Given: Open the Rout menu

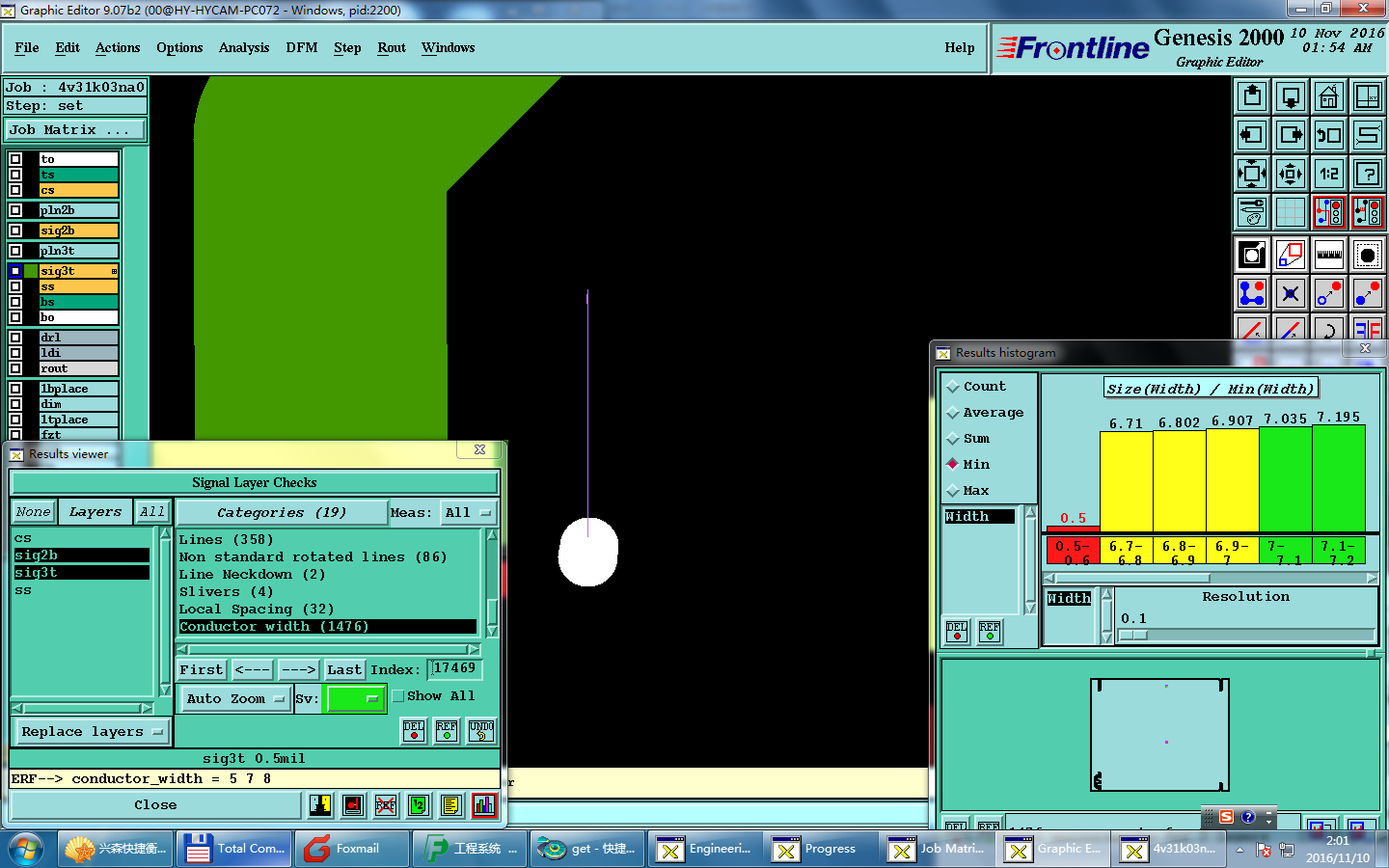Looking at the screenshot, I should click(x=392, y=48).
